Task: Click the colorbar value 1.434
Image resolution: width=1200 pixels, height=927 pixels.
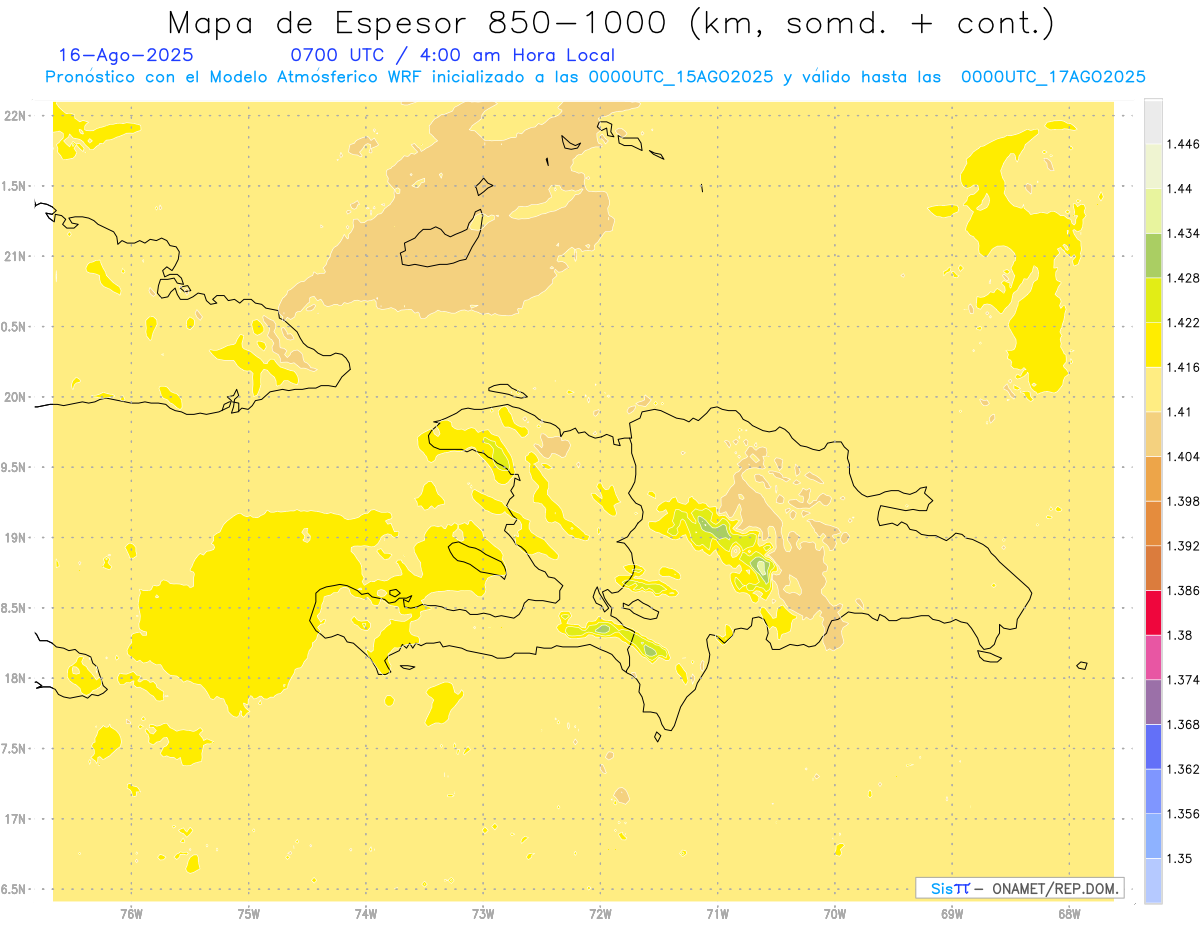Action: pyautogui.click(x=1182, y=233)
